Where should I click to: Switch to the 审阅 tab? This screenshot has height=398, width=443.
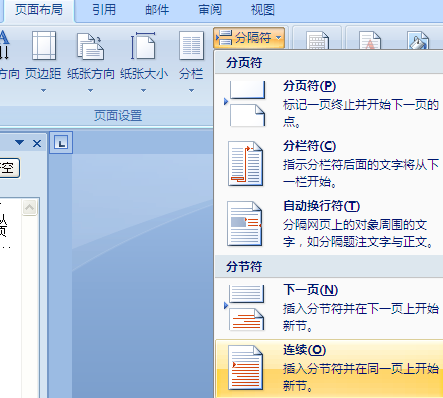pos(210,10)
